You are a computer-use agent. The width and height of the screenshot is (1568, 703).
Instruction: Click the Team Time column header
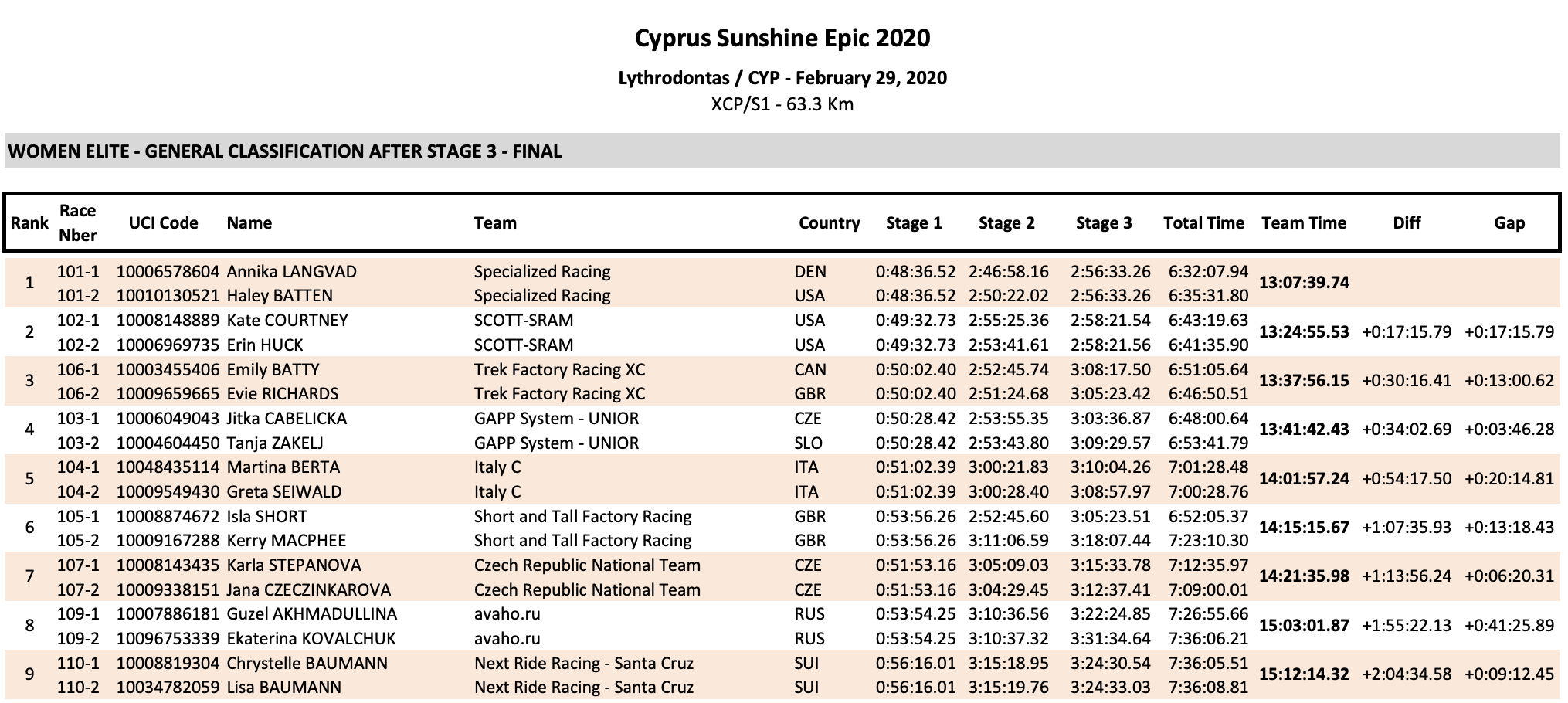tap(1304, 223)
